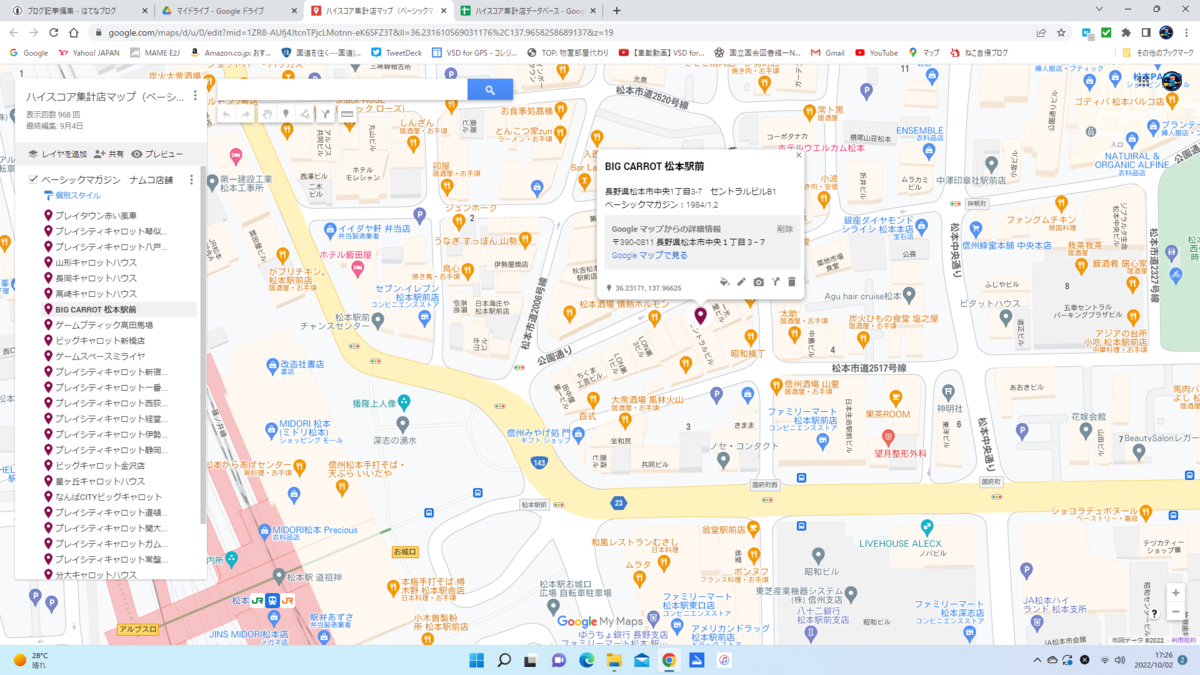Open その他のブックマーク folder
1200x675 pixels.
click(x=1160, y=52)
